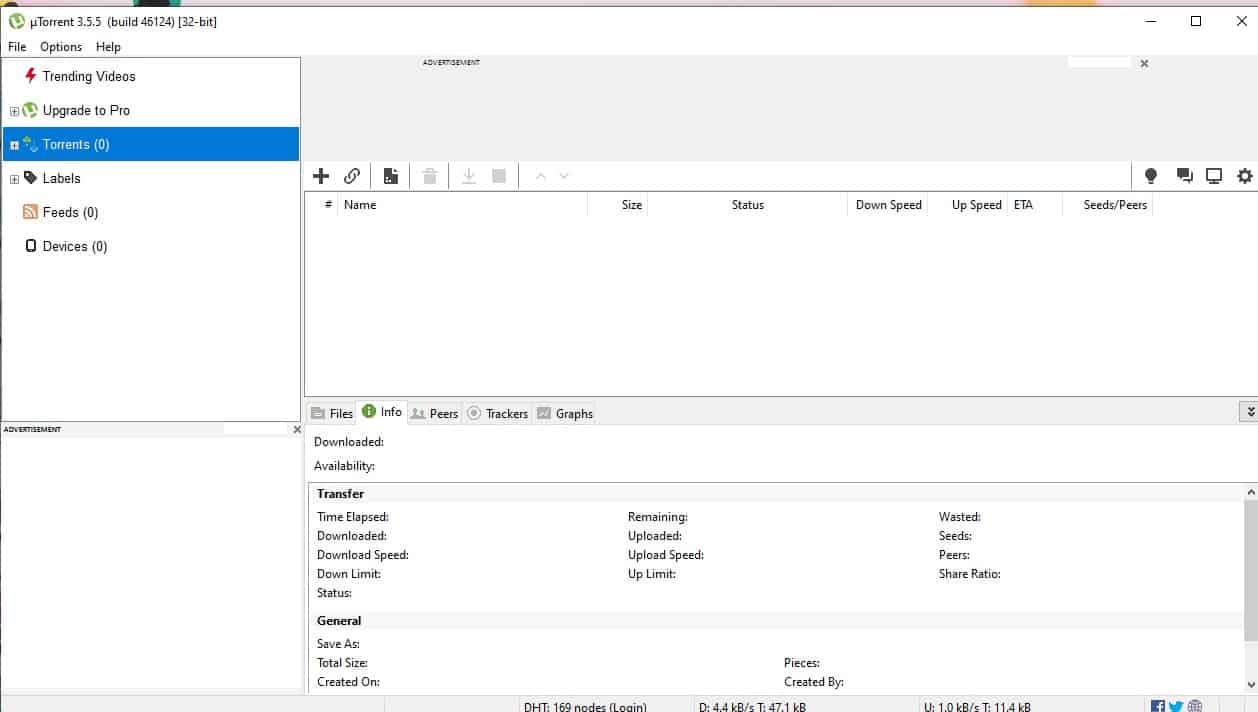The width and height of the screenshot is (1258, 712).
Task: Click the globe icon in status bar
Action: point(1195,706)
